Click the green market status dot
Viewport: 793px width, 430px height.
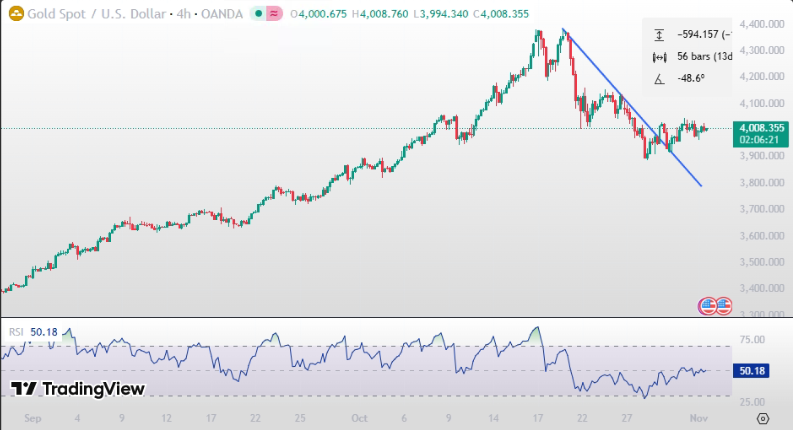click(x=256, y=12)
